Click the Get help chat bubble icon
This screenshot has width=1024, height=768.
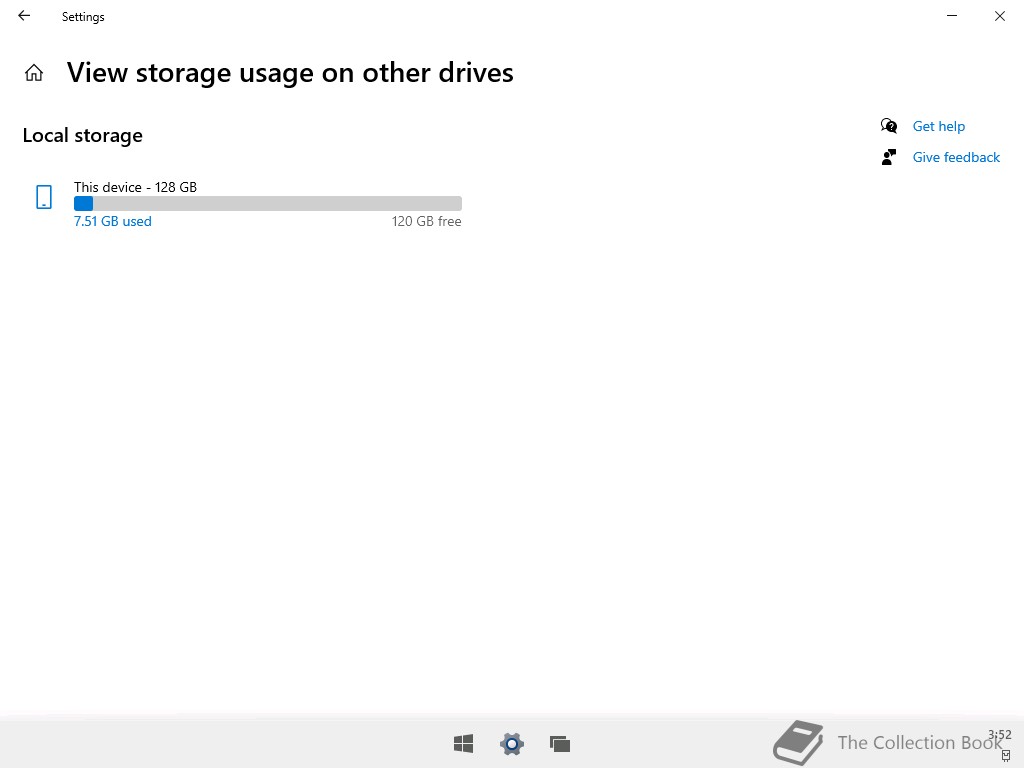coord(888,126)
